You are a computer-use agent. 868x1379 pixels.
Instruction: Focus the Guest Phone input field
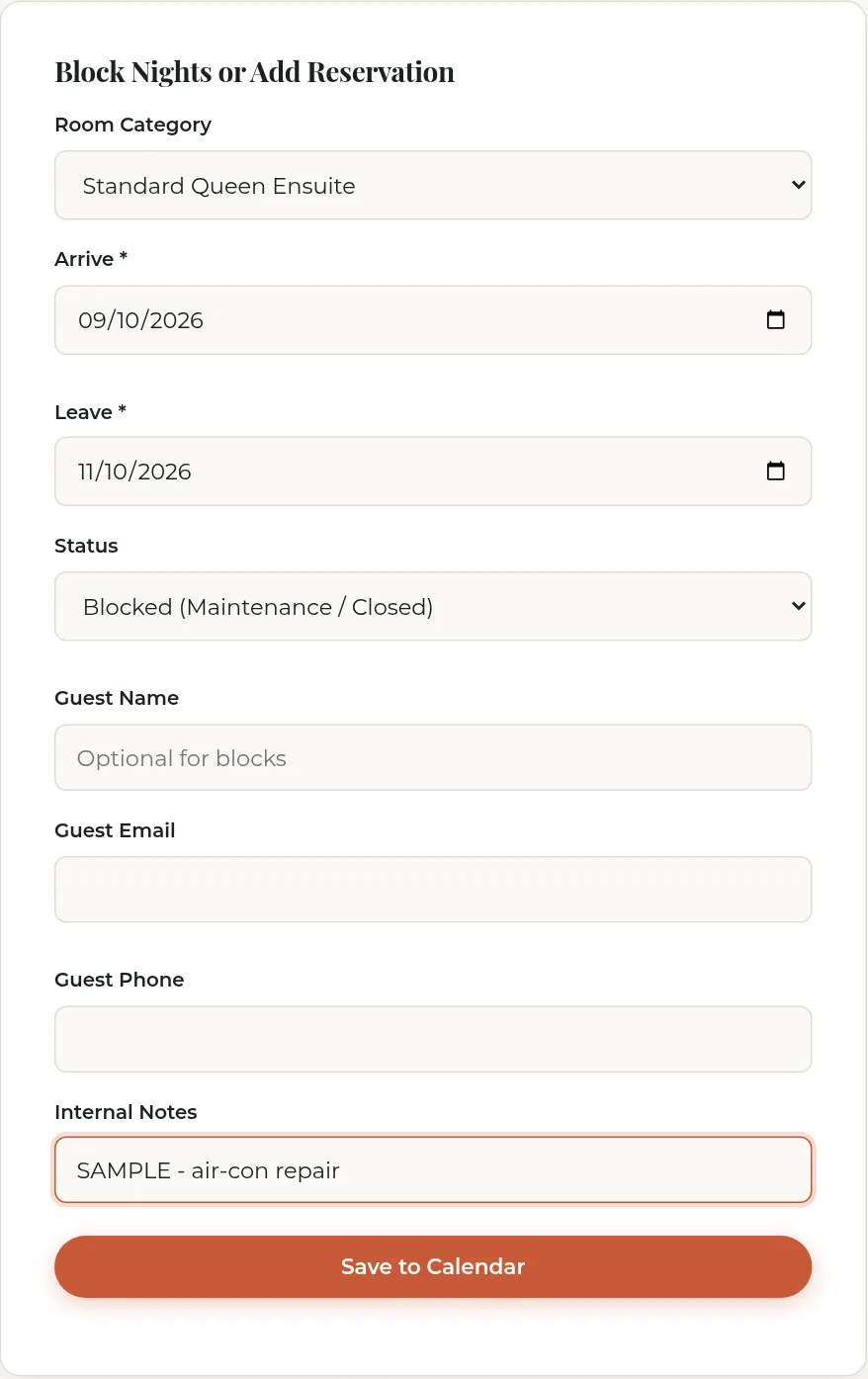433,1039
